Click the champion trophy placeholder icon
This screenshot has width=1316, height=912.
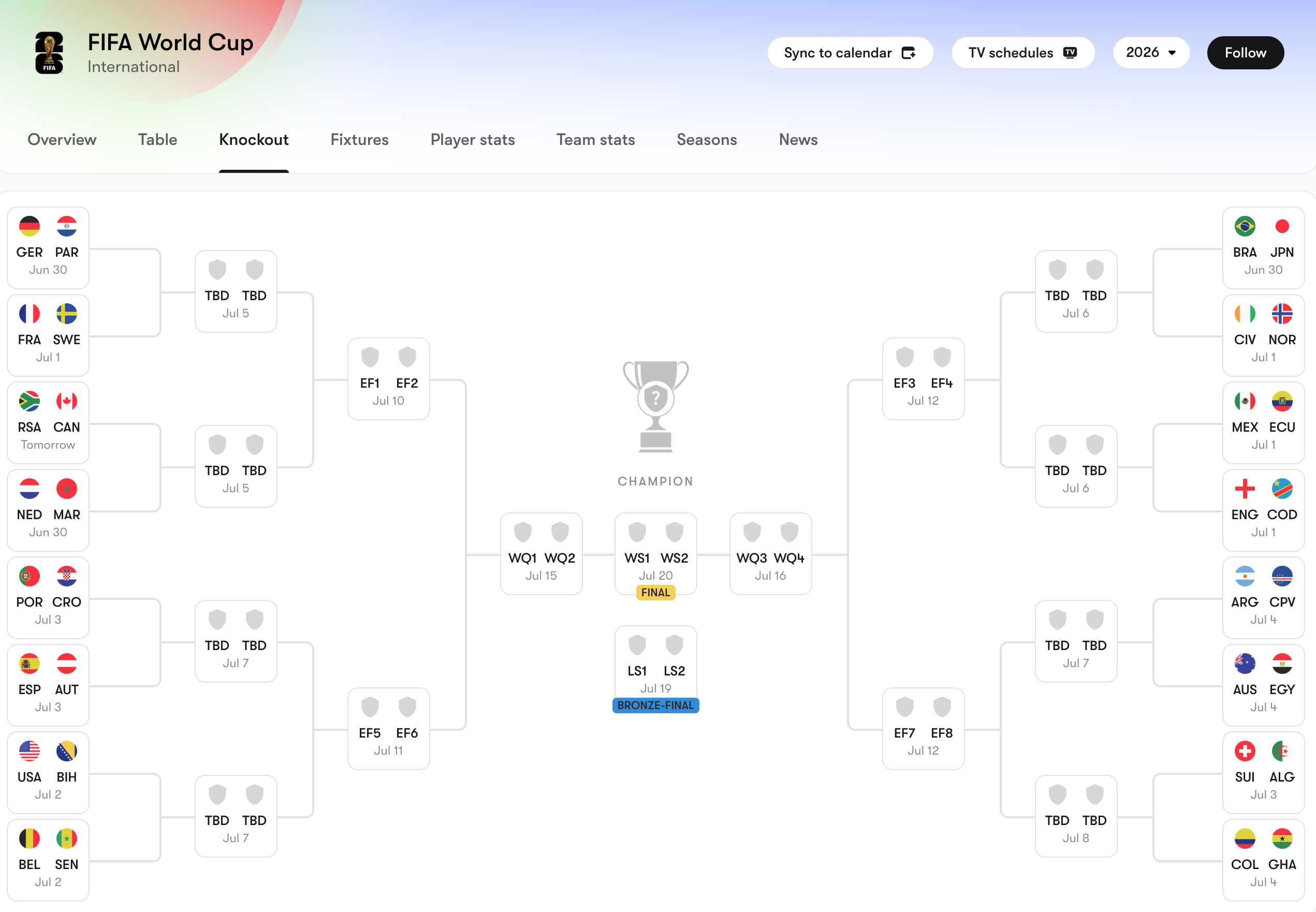point(655,406)
